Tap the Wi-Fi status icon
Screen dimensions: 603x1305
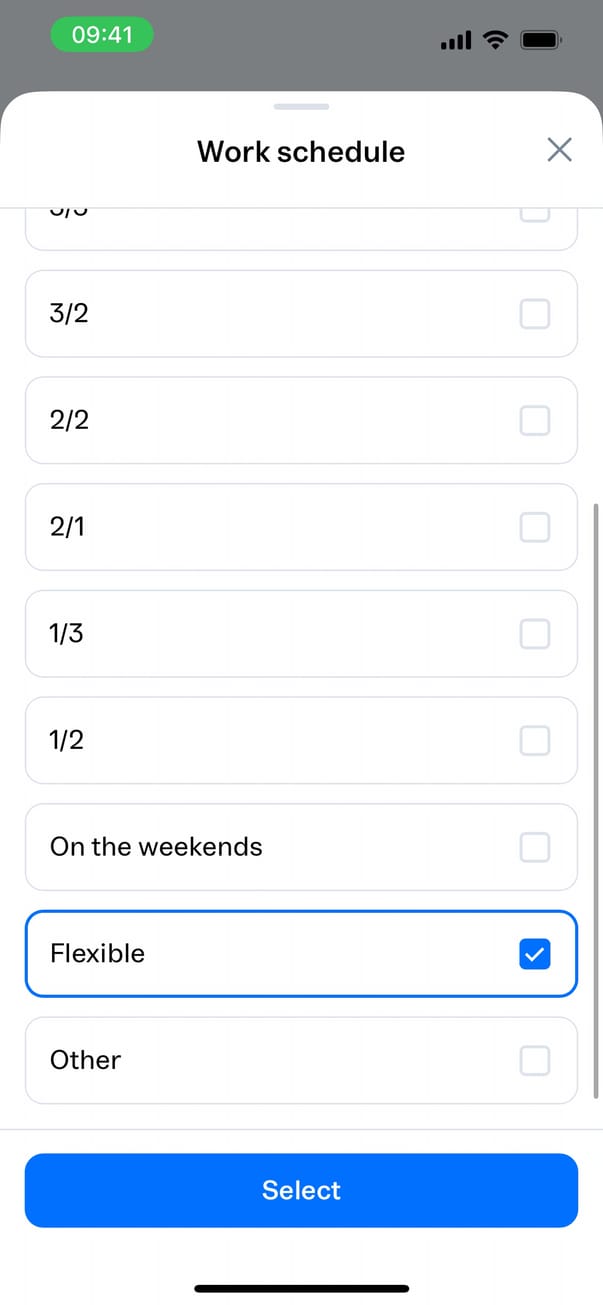click(494, 40)
